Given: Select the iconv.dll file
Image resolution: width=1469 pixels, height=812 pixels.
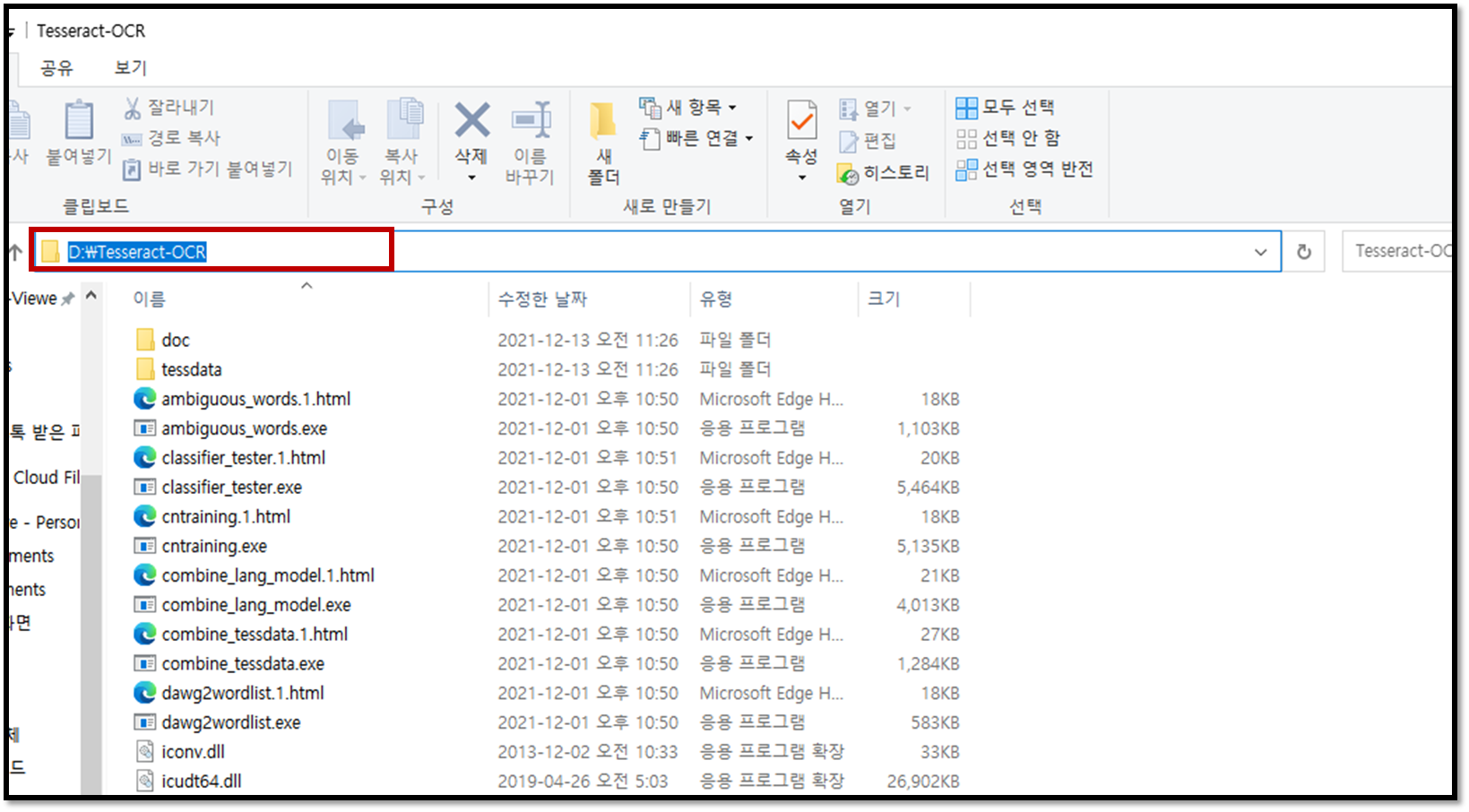Looking at the screenshot, I should tap(193, 752).
